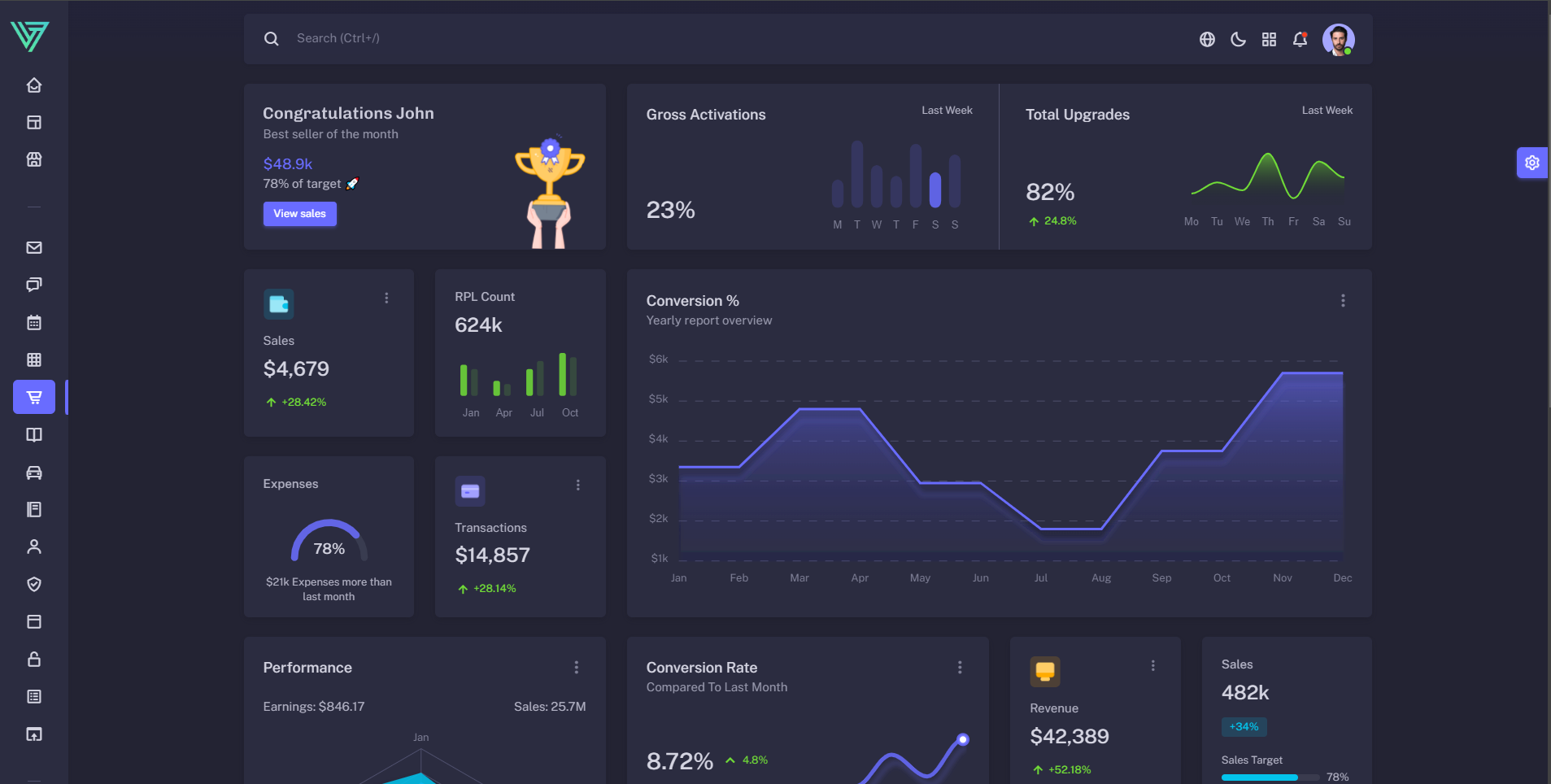Click the Sales Target progress bar

[1270, 777]
